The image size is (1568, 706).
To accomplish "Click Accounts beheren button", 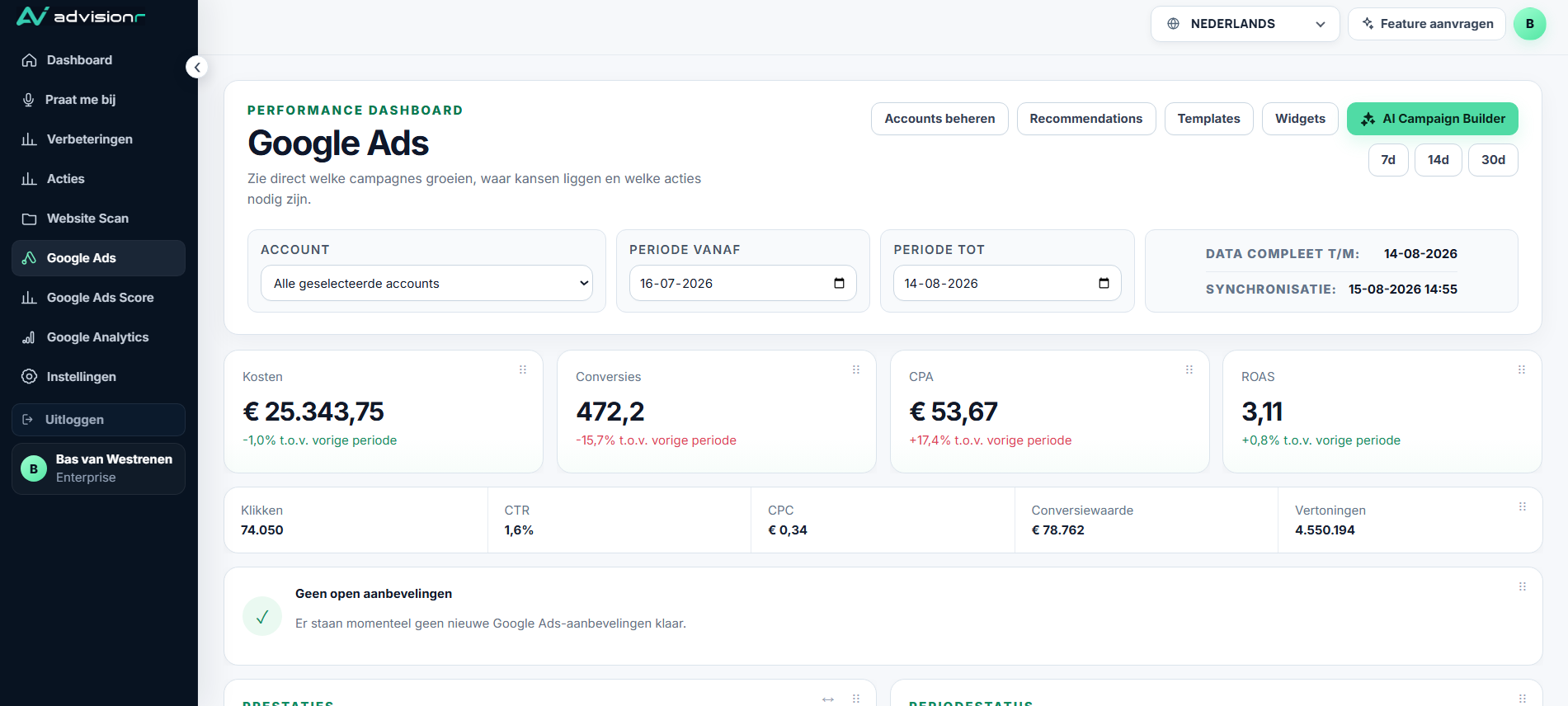I will 939,119.
